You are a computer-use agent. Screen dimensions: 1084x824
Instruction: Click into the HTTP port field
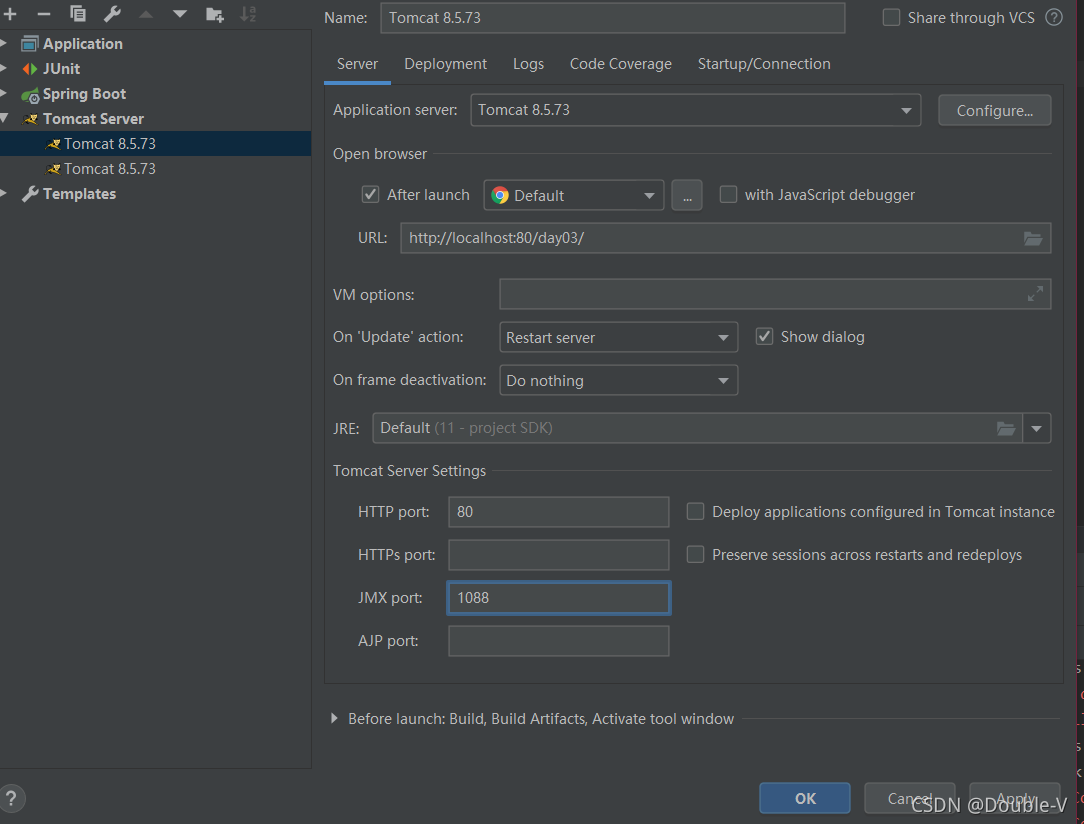pyautogui.click(x=559, y=512)
